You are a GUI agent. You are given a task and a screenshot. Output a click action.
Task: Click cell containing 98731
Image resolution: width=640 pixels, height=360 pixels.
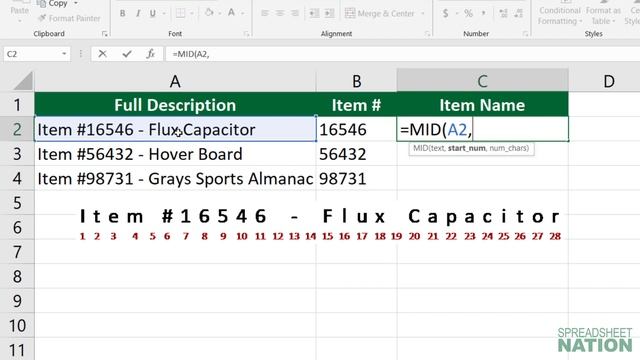356,178
